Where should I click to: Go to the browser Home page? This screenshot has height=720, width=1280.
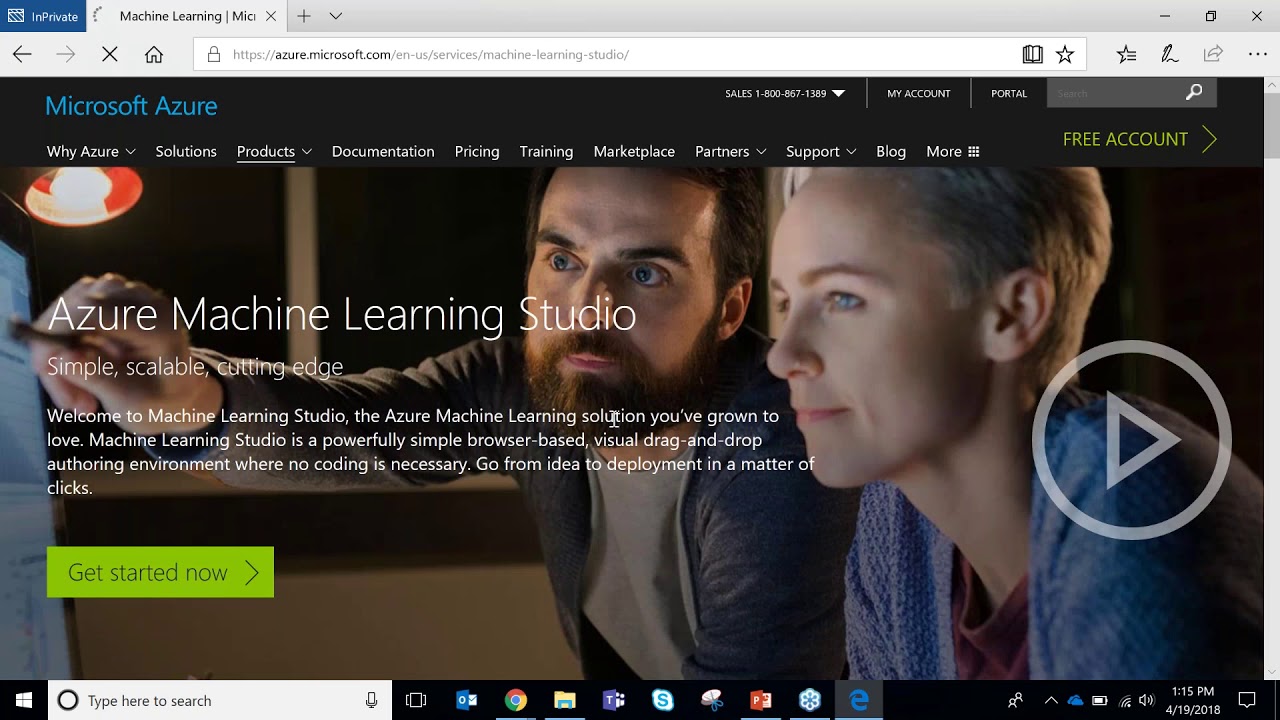pos(154,55)
